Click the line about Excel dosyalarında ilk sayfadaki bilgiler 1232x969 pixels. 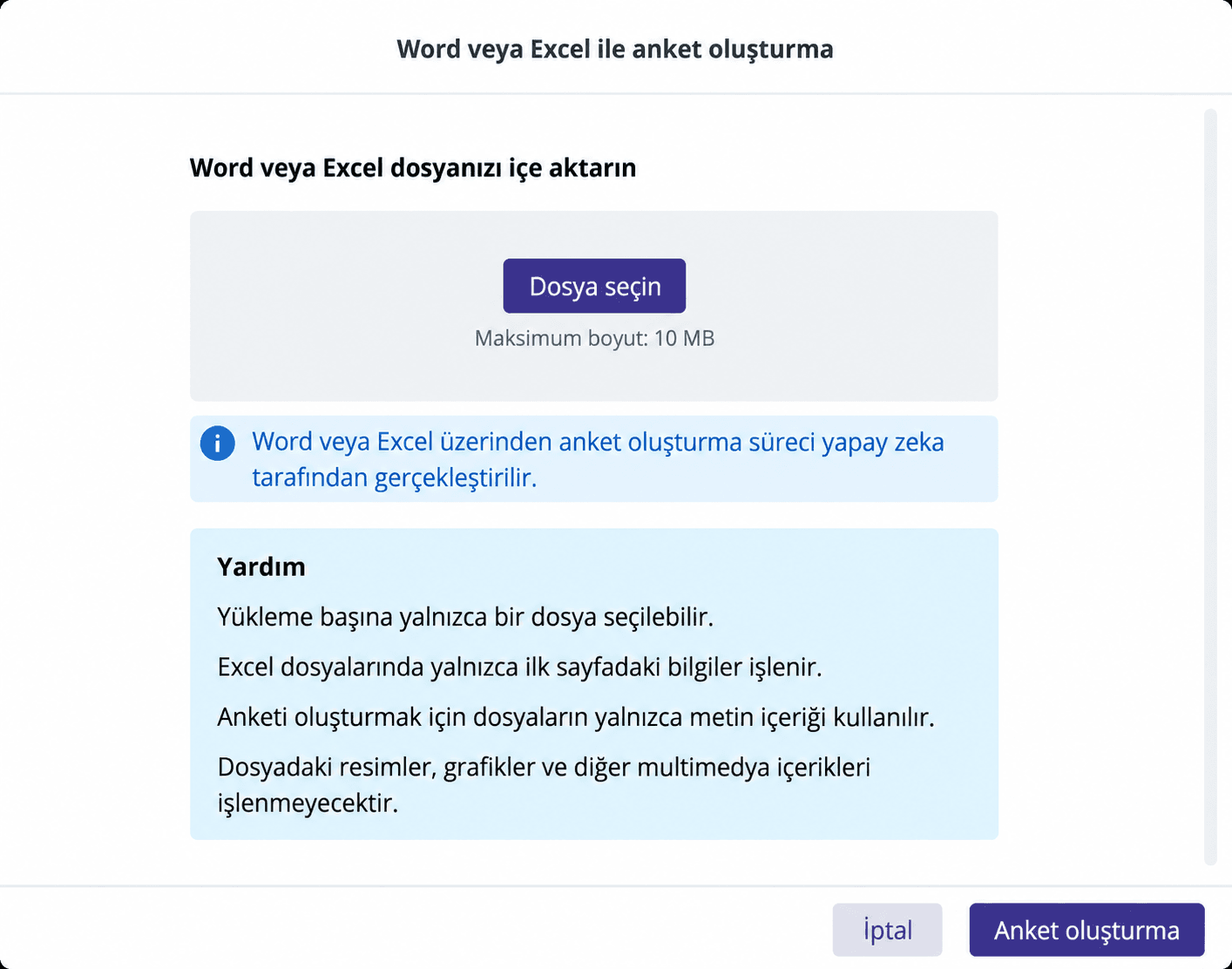coord(519,667)
